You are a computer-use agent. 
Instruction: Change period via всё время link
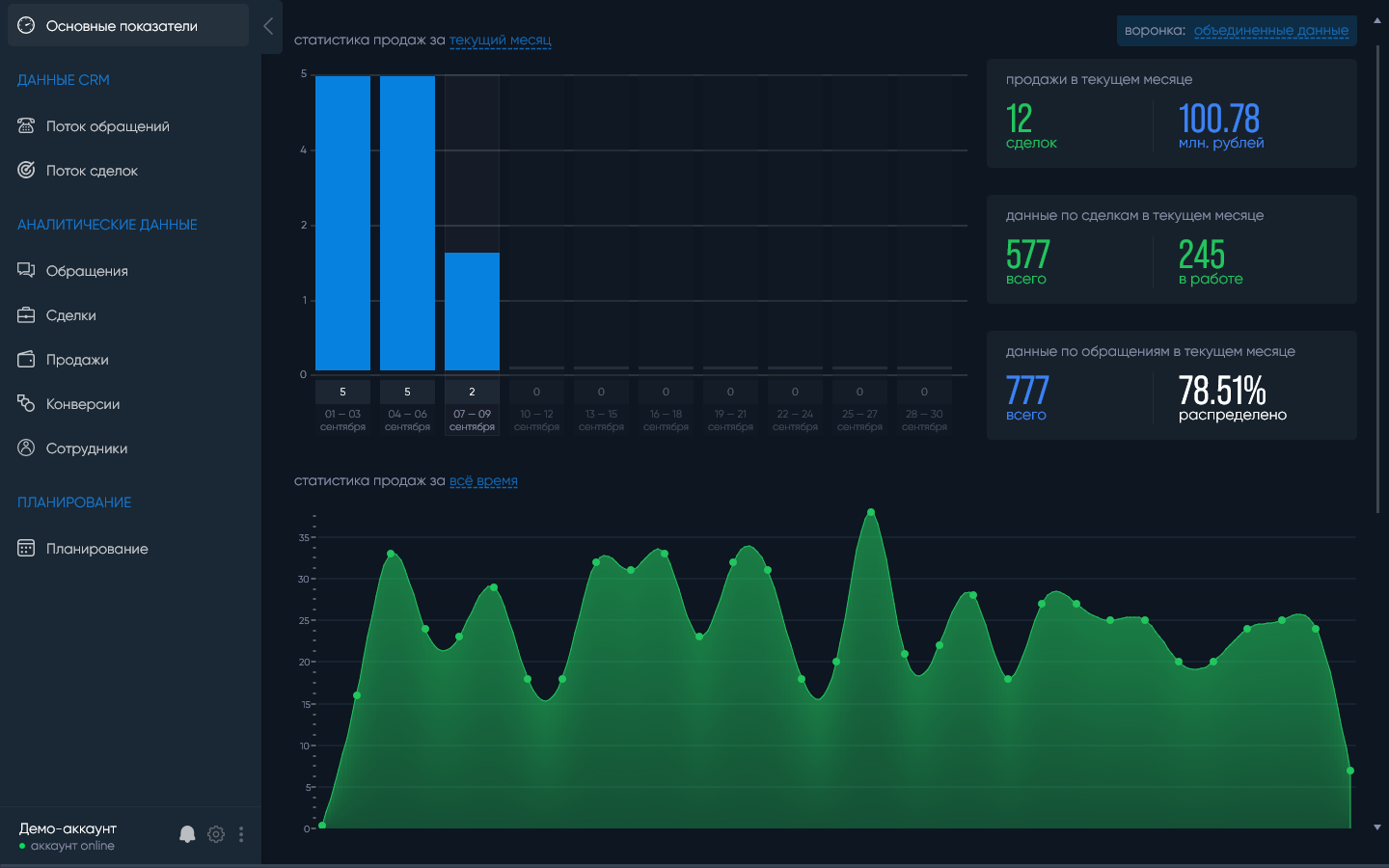(x=483, y=480)
